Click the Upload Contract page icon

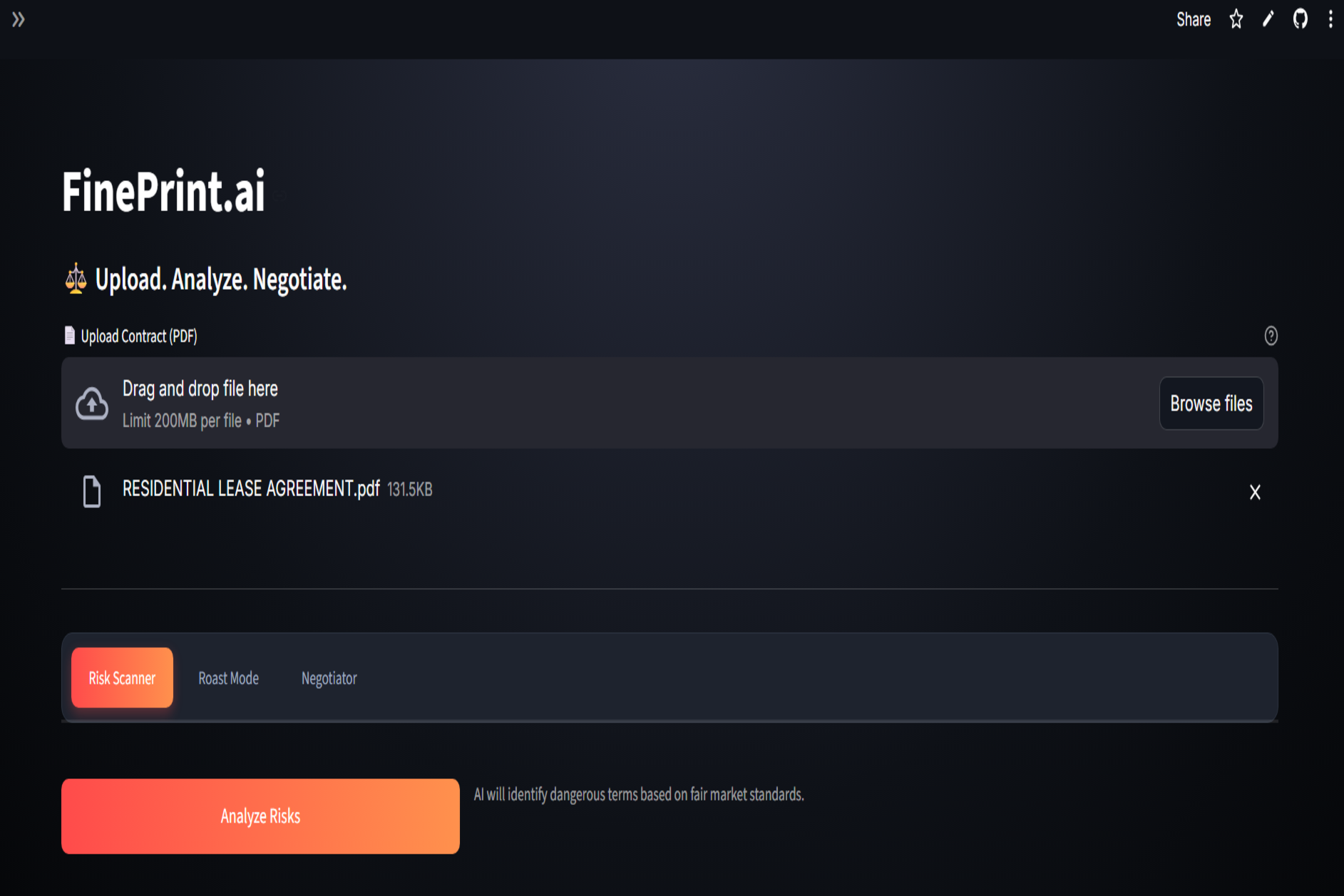pos(69,336)
